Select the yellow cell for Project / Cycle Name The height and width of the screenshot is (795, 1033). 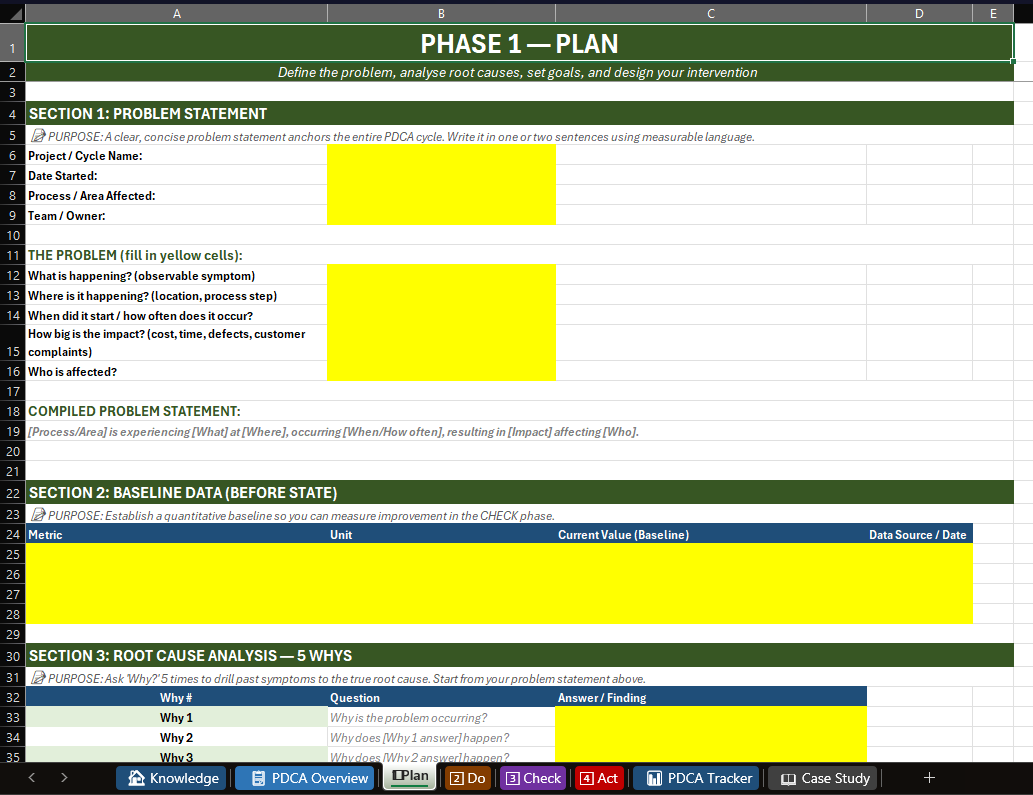pyautogui.click(x=441, y=156)
